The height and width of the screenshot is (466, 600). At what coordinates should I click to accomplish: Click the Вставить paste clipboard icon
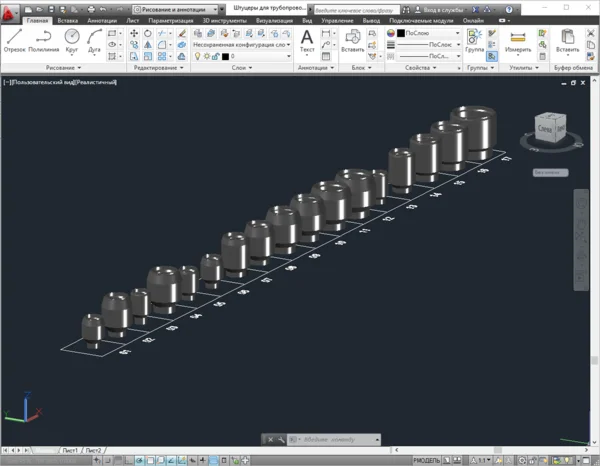click(567, 42)
